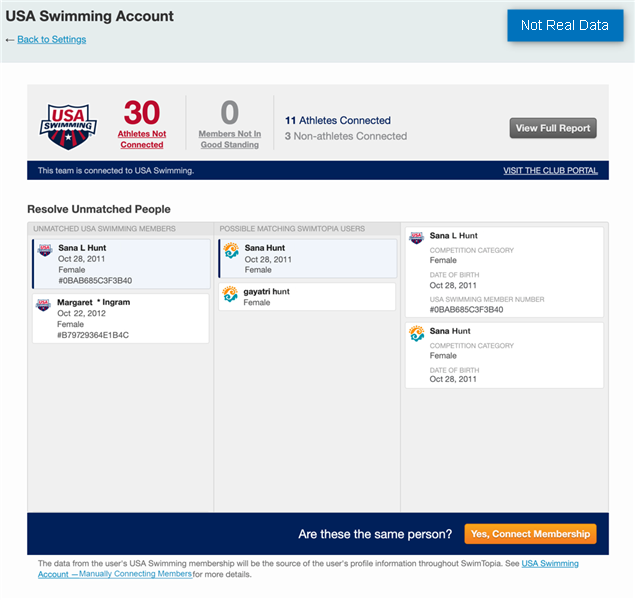Click USA Swimming icon beside Margaret Ingram
635x600 pixels.
tap(44, 304)
